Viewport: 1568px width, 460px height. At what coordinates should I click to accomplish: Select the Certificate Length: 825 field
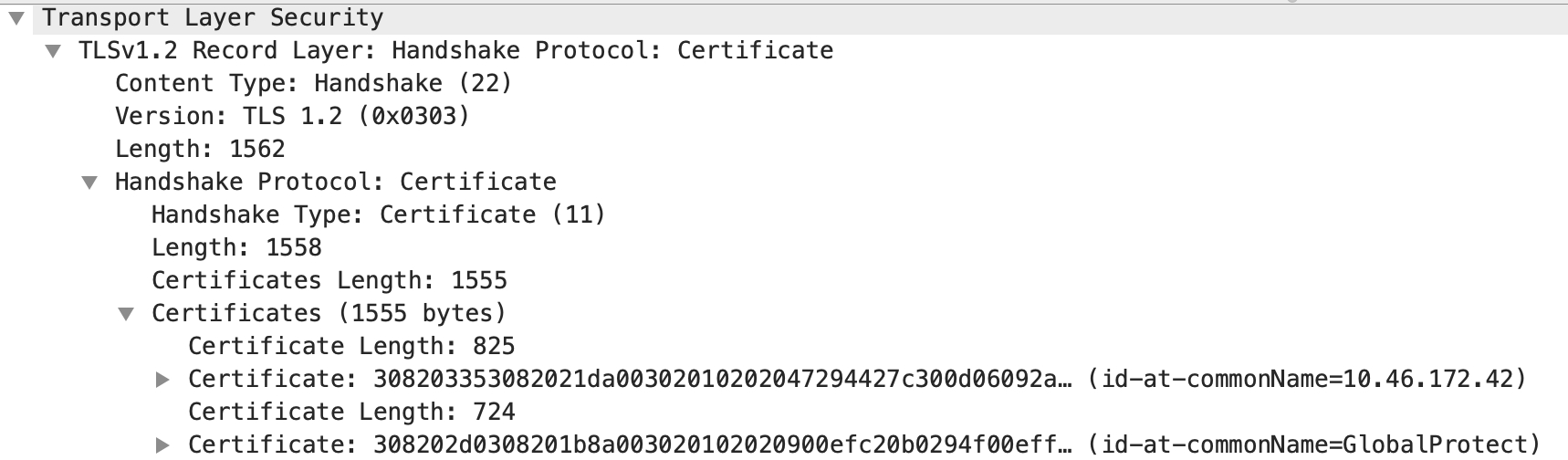coord(351,347)
